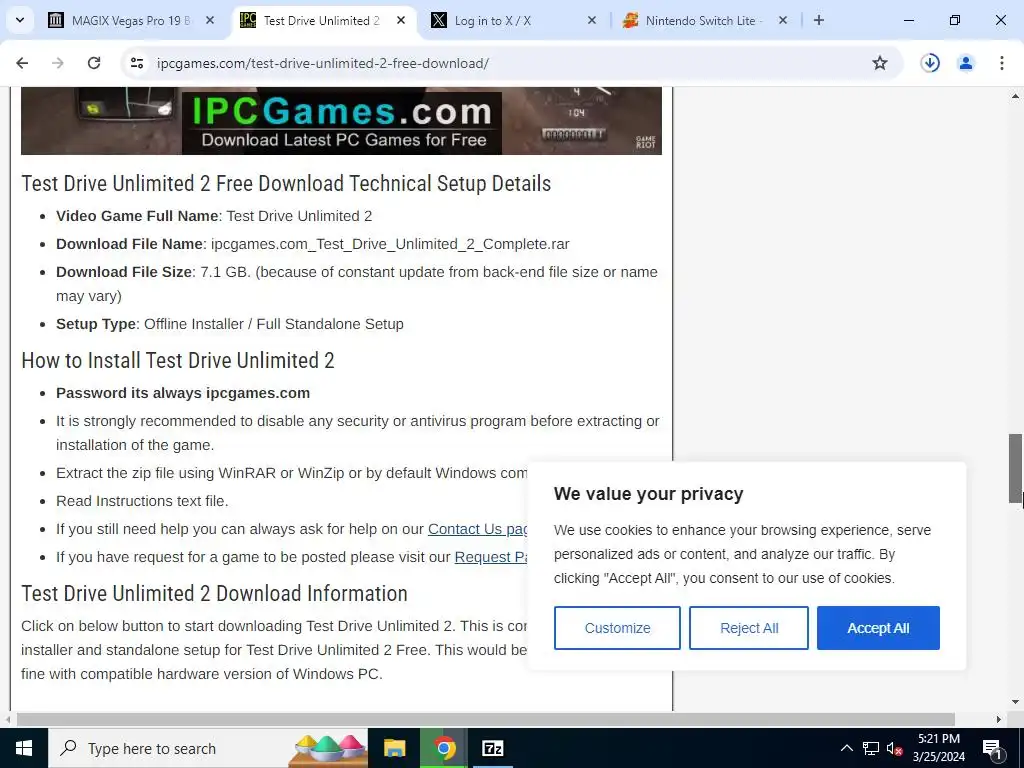
Task: Go forward to the next page
Action: coord(58,63)
